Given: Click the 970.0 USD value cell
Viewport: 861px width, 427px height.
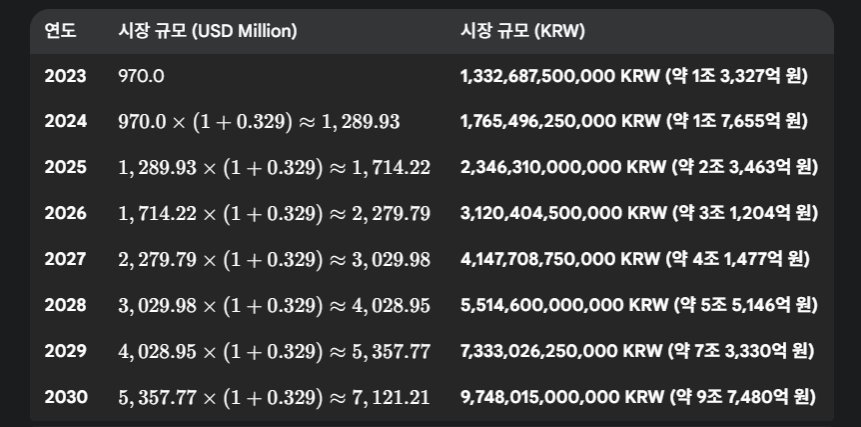Looking at the screenshot, I should (140, 76).
